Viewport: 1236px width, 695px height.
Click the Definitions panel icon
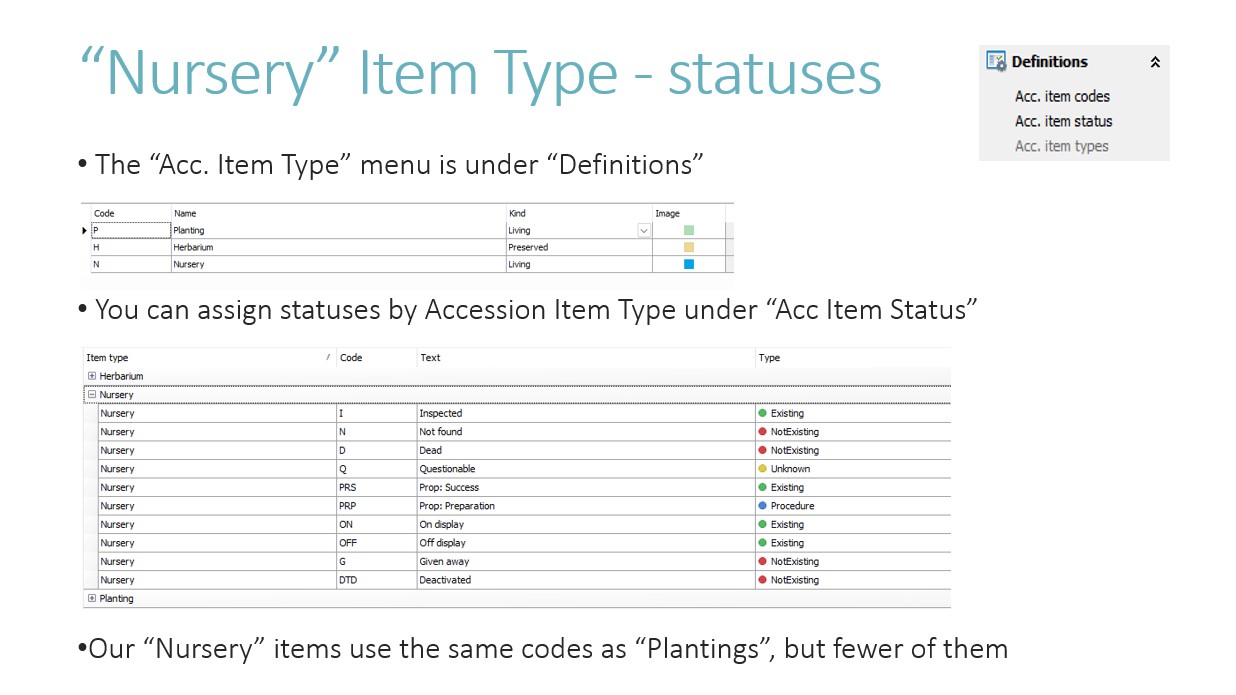(996, 62)
